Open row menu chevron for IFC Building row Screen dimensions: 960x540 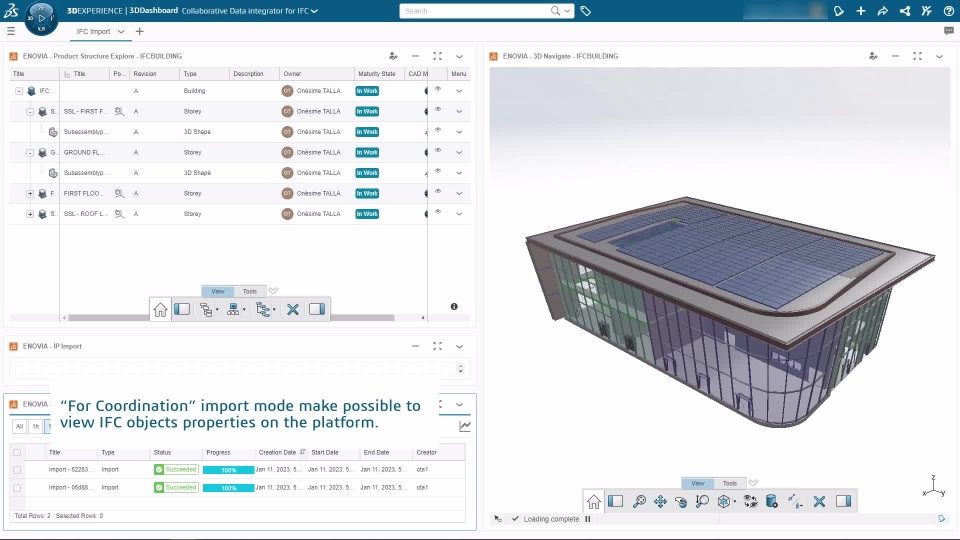[x=459, y=91]
